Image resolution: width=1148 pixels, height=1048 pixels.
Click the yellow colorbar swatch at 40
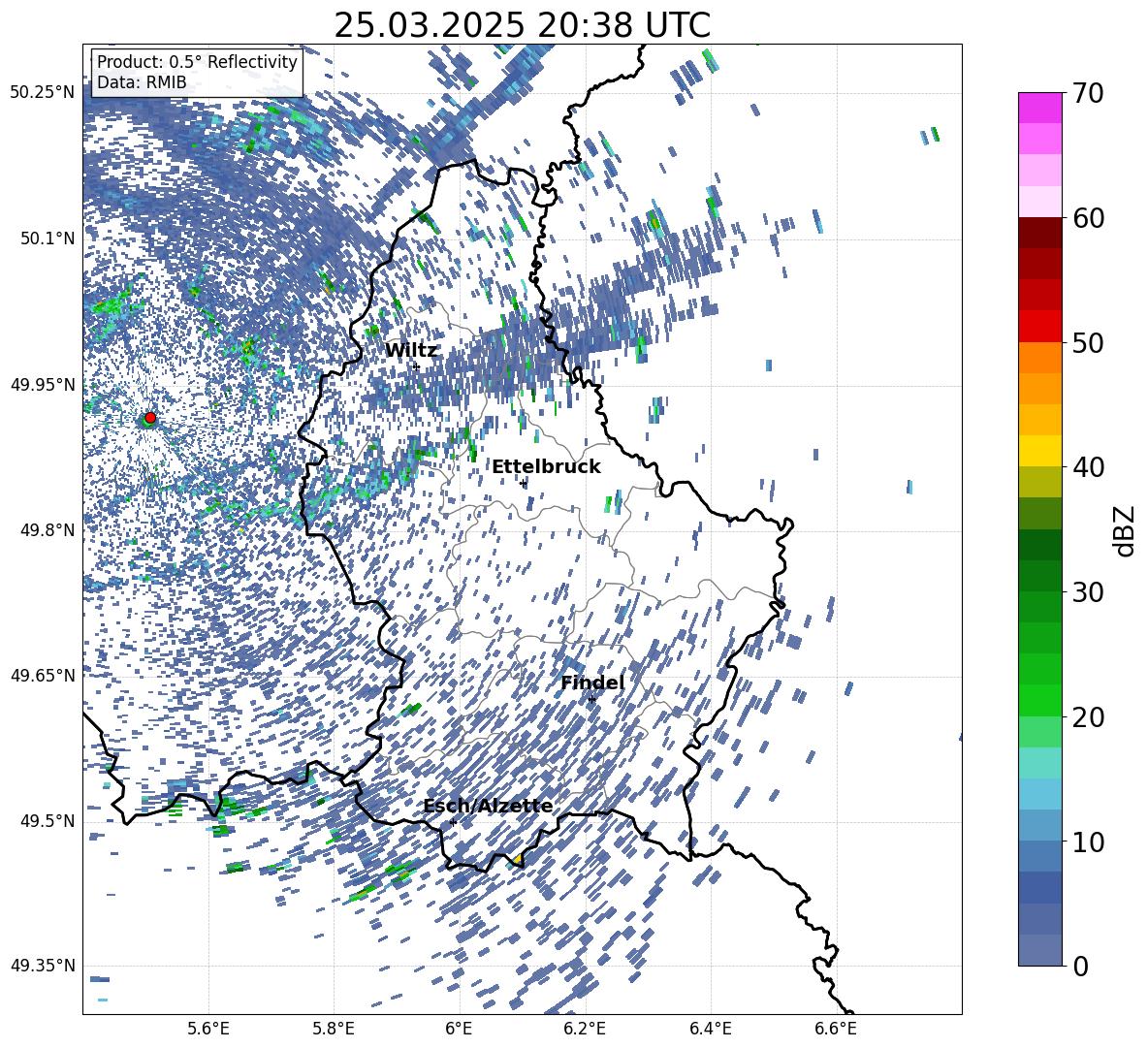coord(1039,451)
